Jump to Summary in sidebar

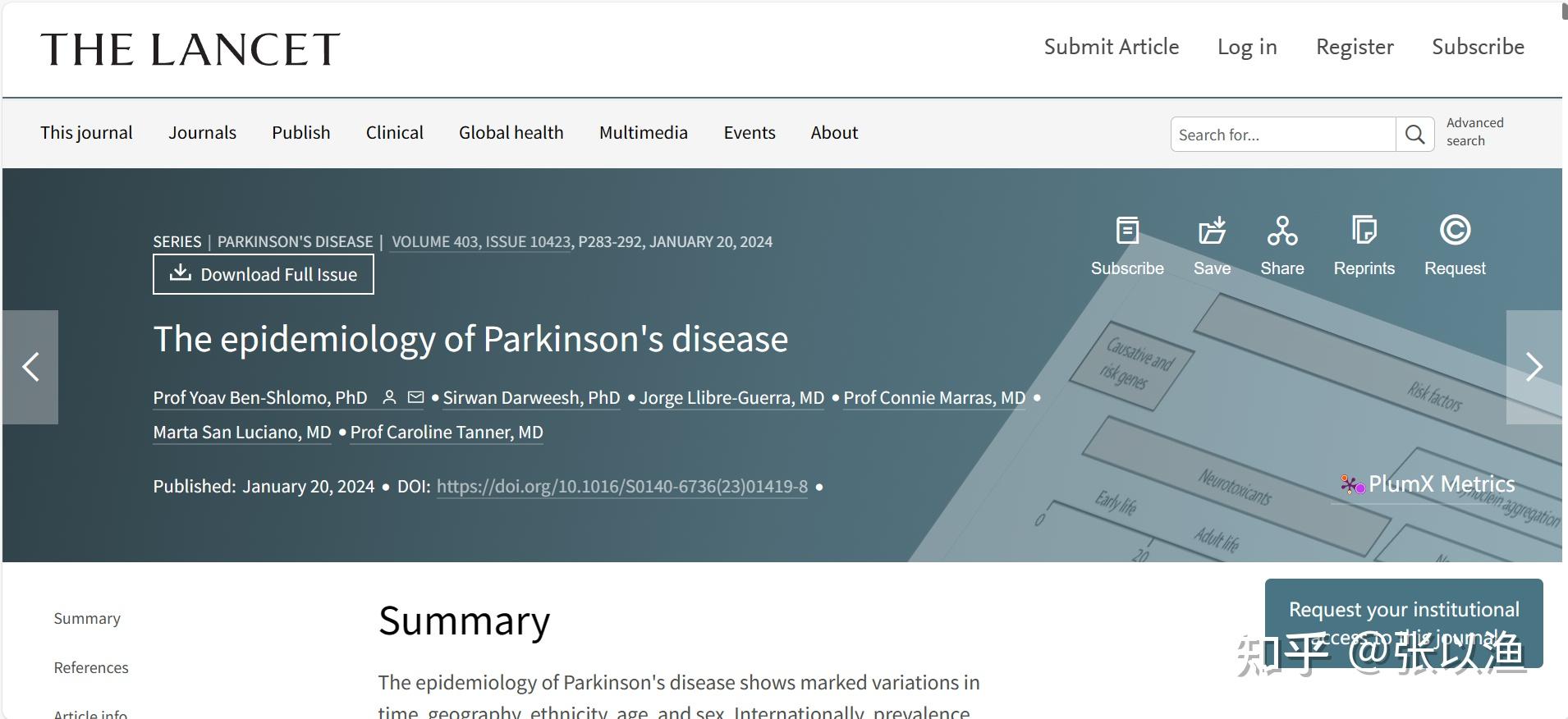(87, 618)
